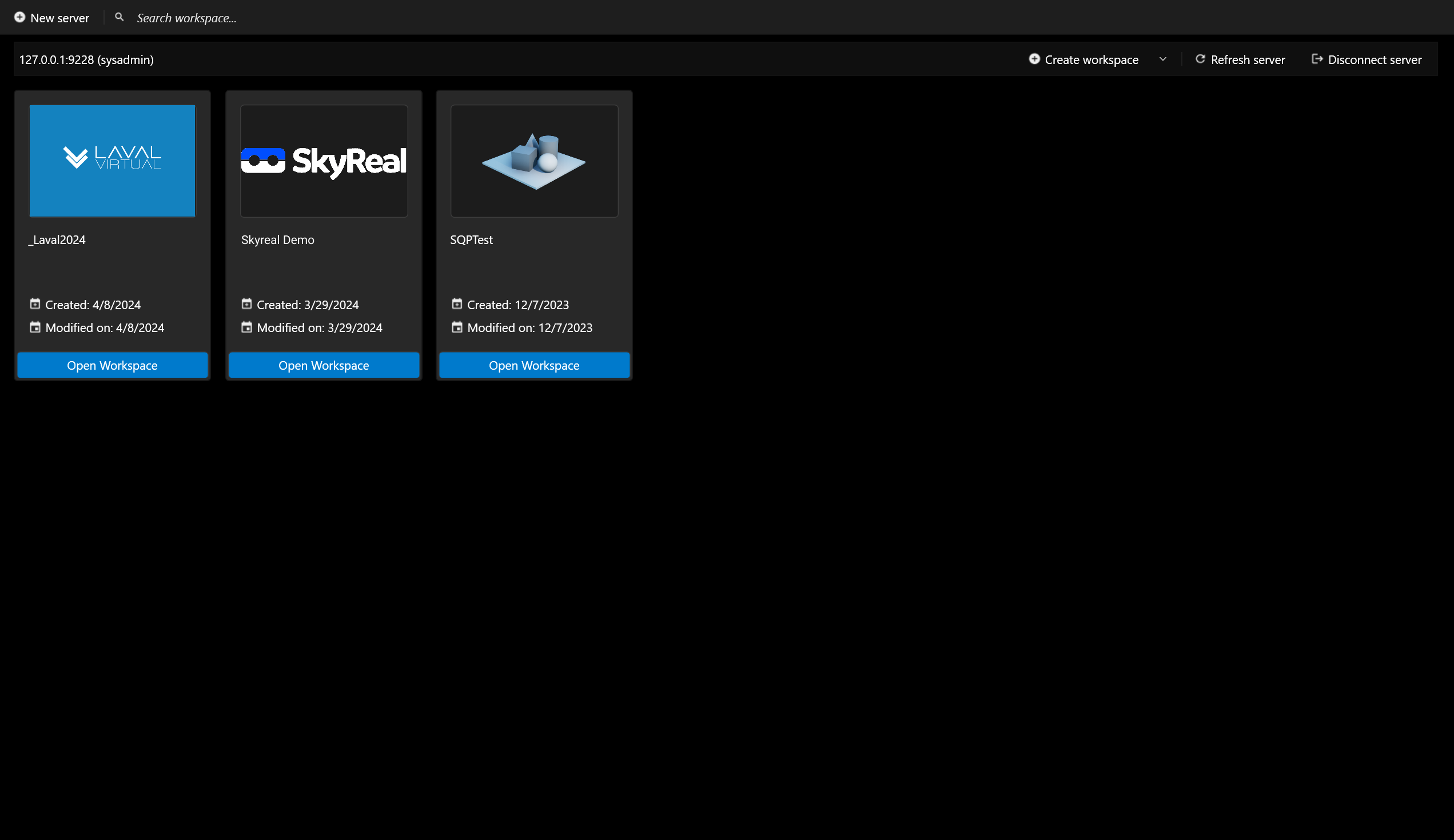Open the _Laval2024 workspace

(112, 365)
